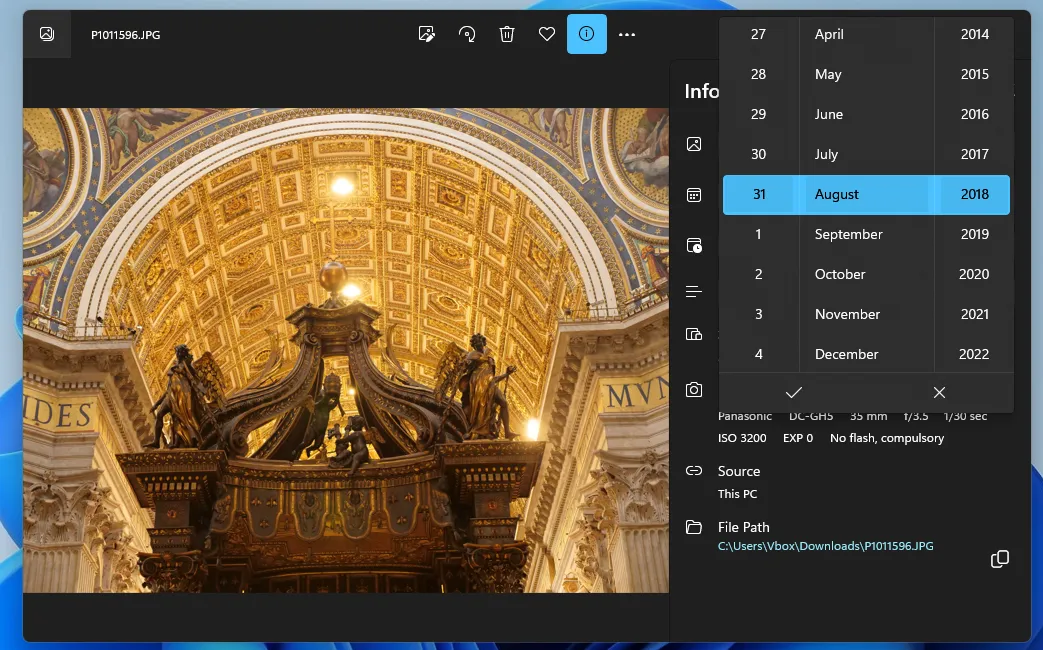Click the copy file path icon
Screen dimensions: 1043x650
pos(999,558)
